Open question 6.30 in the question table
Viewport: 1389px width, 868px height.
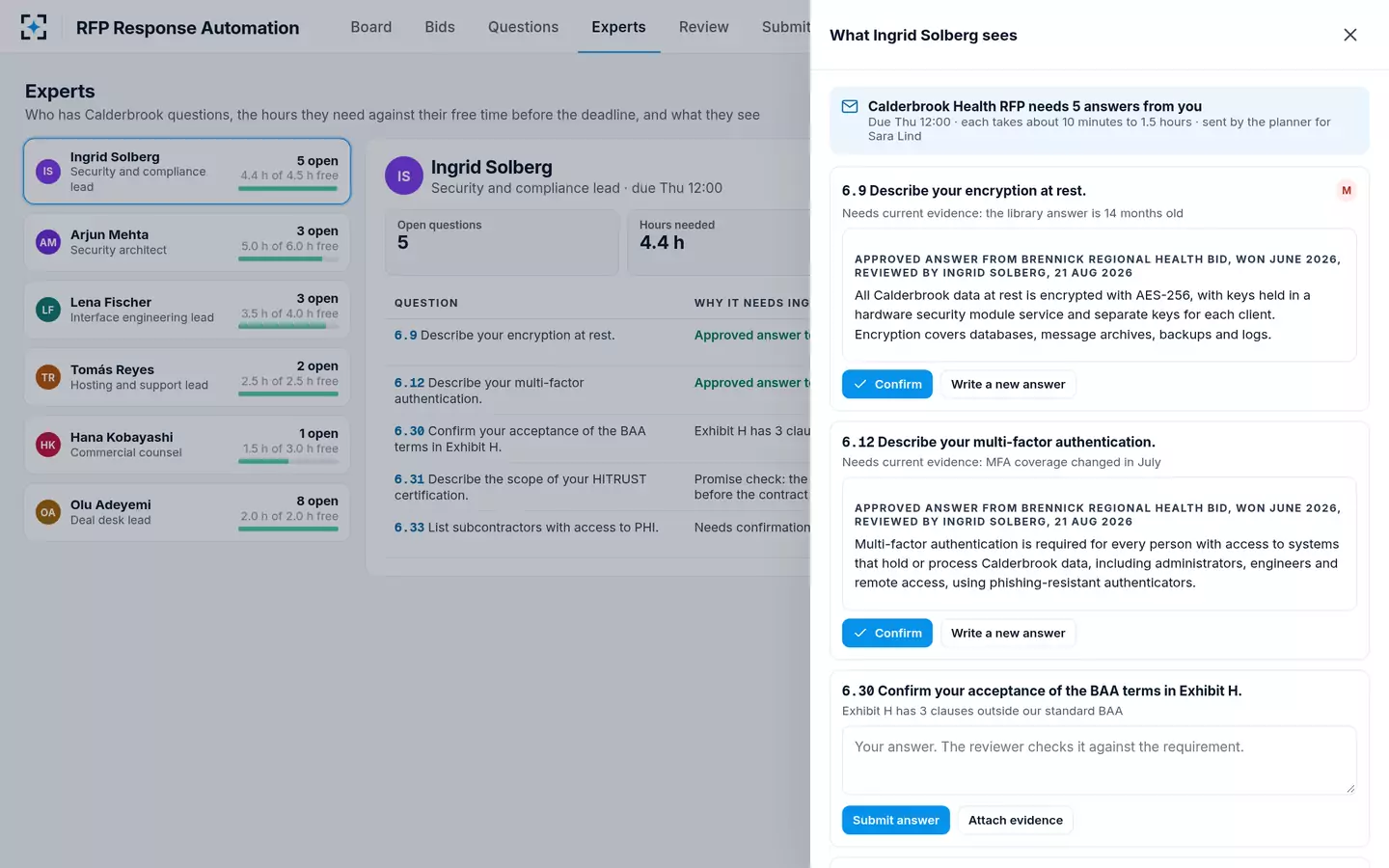(520, 439)
